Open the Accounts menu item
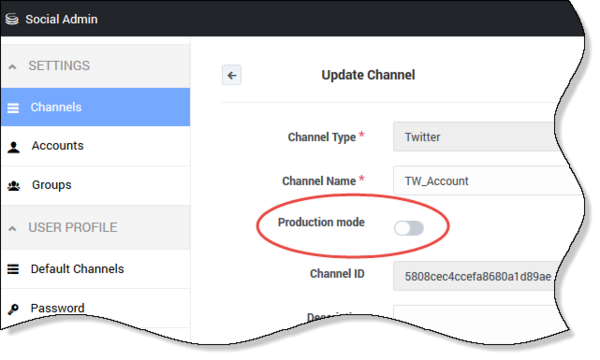Screen dimensions: 600x360 [x=95, y=146]
